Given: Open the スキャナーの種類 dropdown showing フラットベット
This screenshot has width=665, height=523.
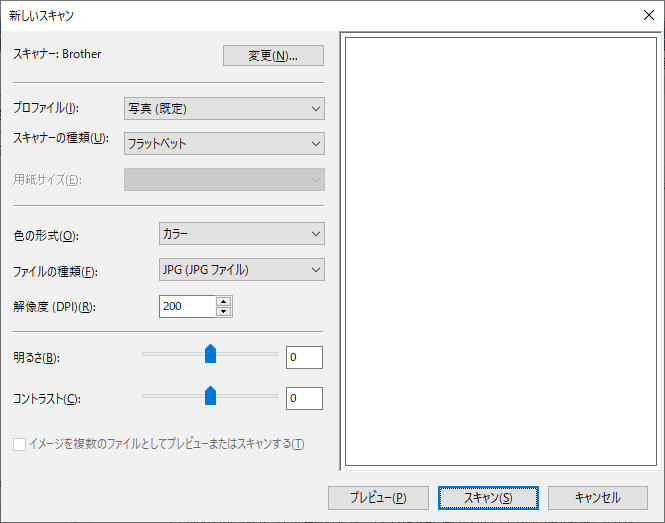Looking at the screenshot, I should (224, 143).
